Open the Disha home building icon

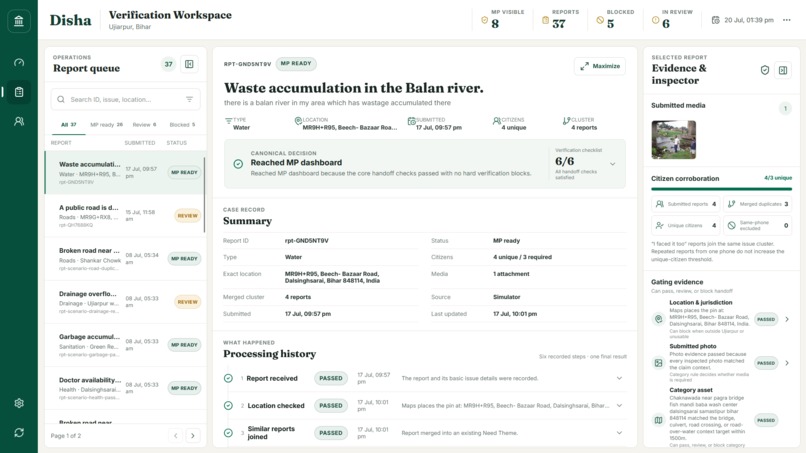(19, 21)
